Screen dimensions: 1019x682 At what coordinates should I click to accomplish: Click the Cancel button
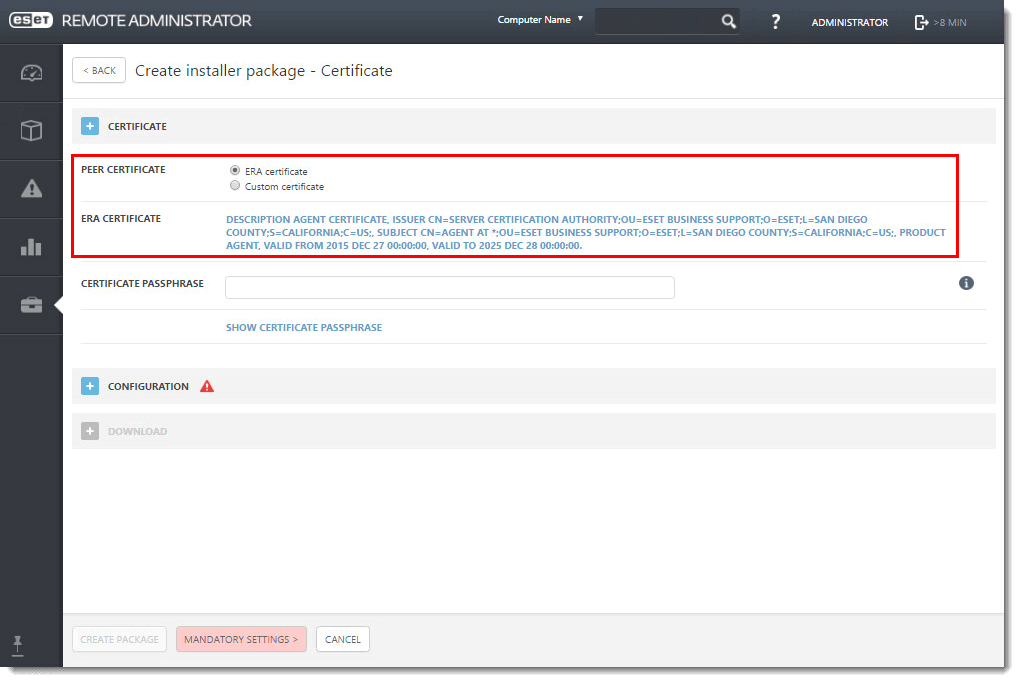(x=342, y=639)
